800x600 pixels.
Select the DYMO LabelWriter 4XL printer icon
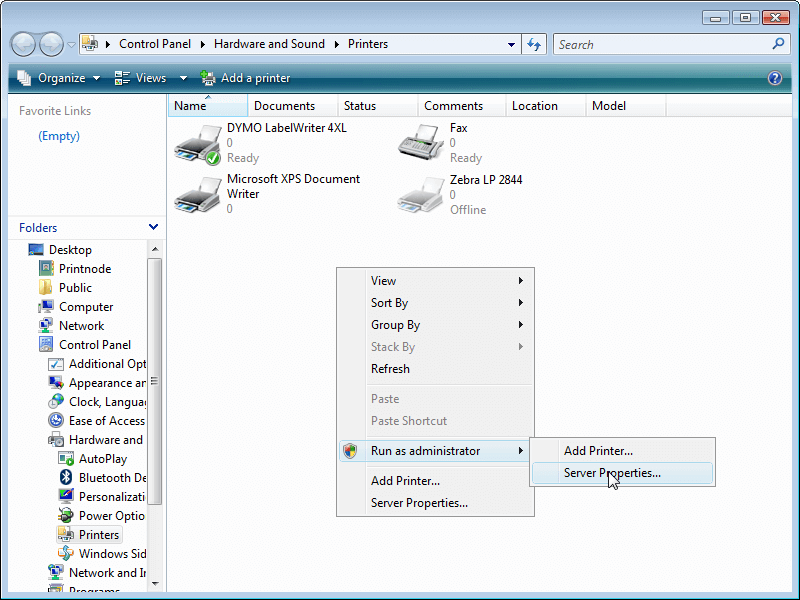point(197,144)
